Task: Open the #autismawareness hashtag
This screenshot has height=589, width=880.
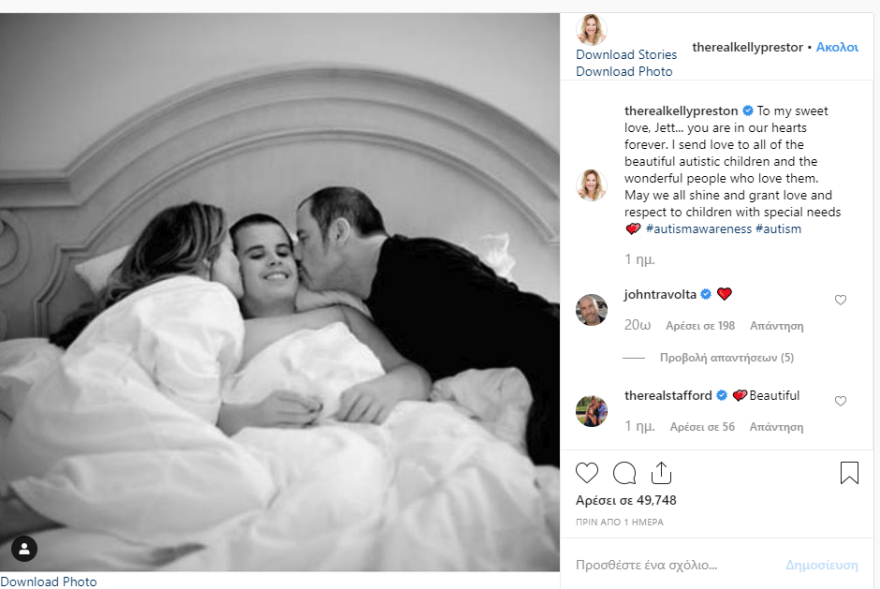Action: click(x=698, y=229)
